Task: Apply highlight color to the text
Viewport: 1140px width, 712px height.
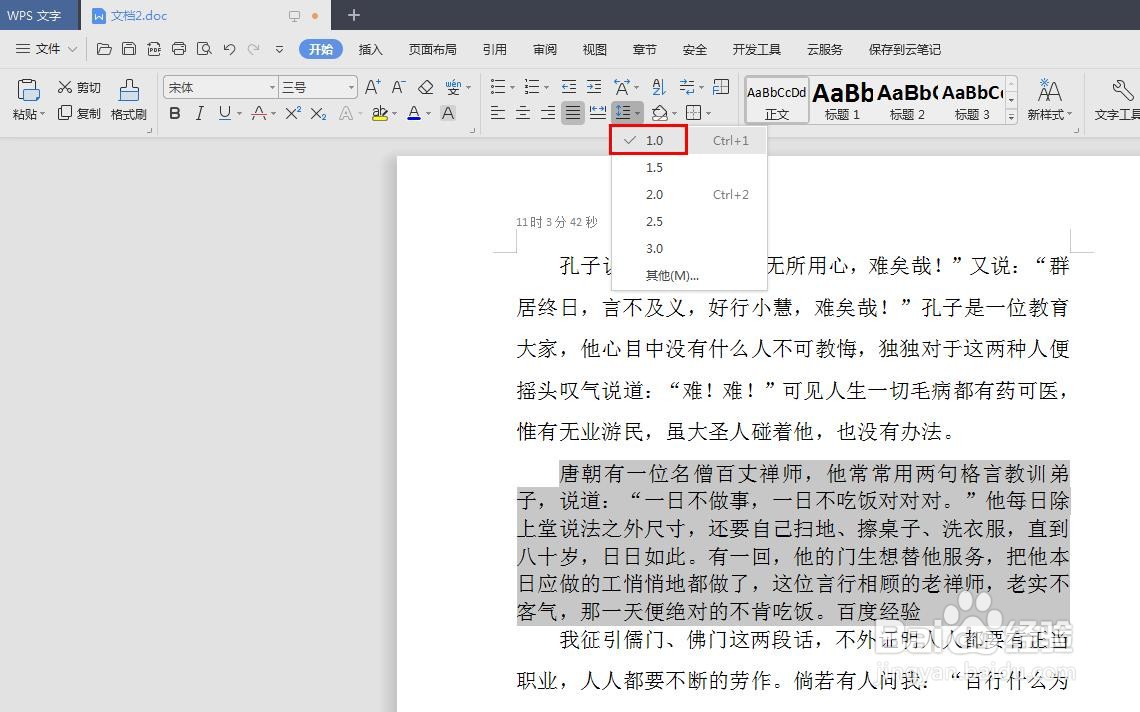Action: [380, 113]
